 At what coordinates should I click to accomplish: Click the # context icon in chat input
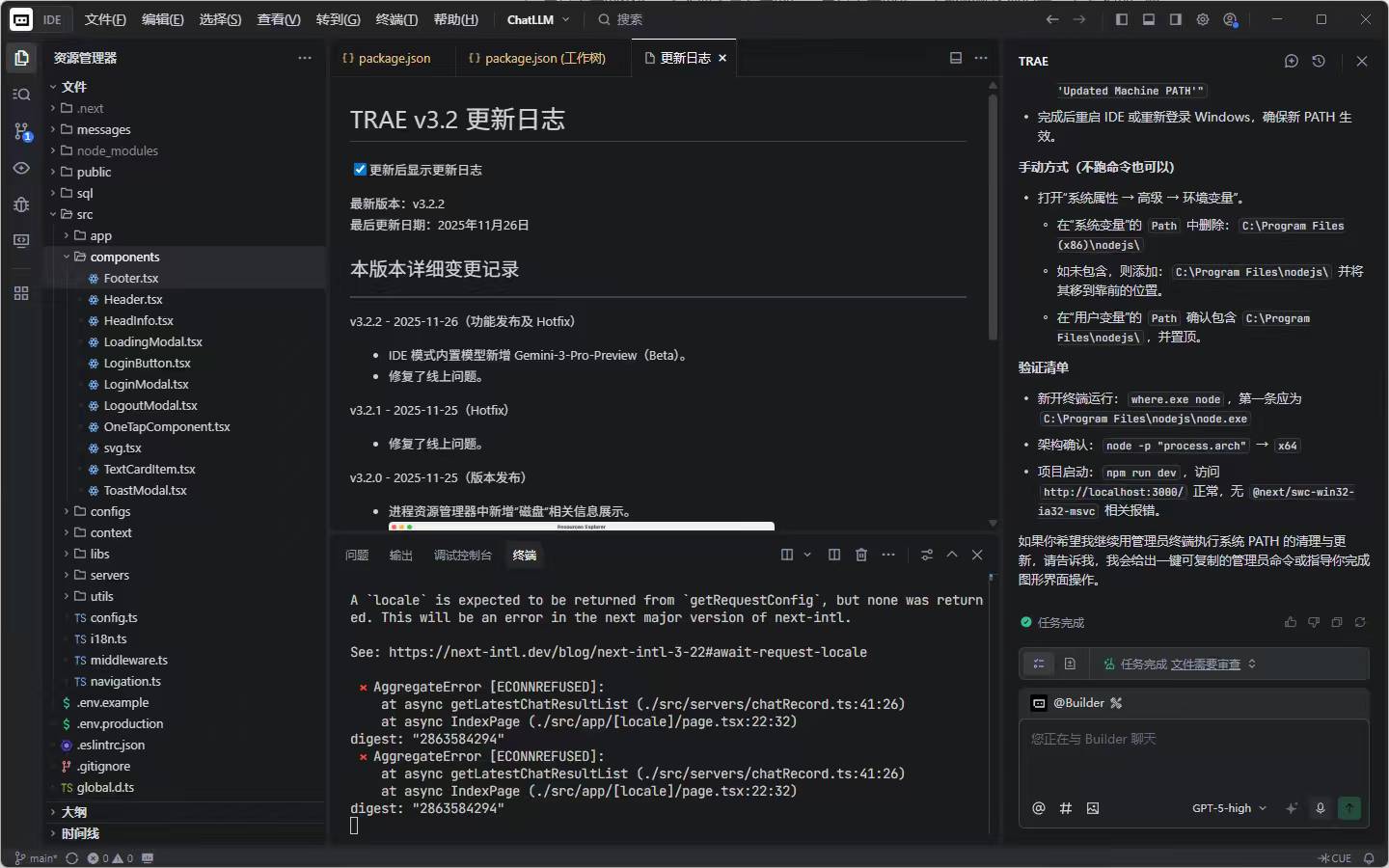tap(1066, 808)
